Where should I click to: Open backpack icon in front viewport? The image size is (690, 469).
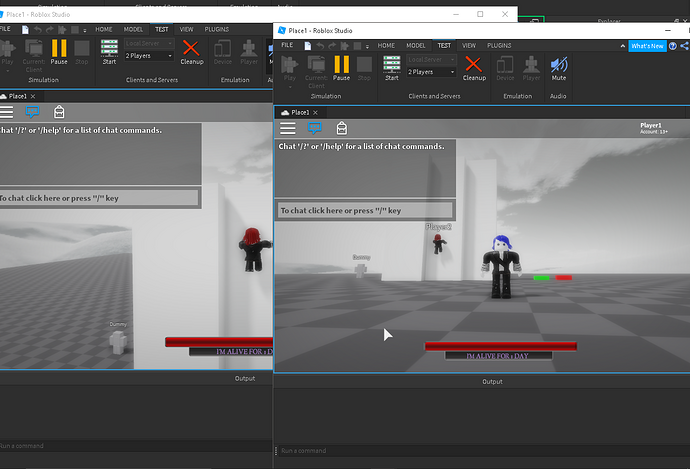click(341, 128)
